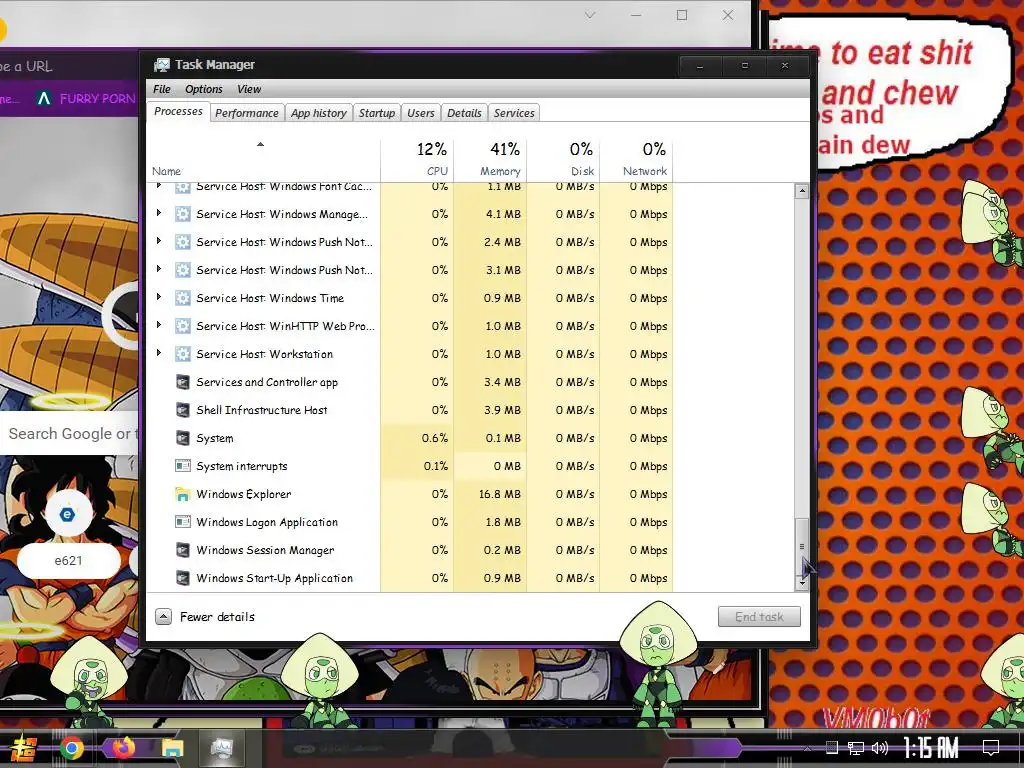The height and width of the screenshot is (768, 1024).
Task: Click the e621 shortcut icon in the browser
Action: point(67,515)
